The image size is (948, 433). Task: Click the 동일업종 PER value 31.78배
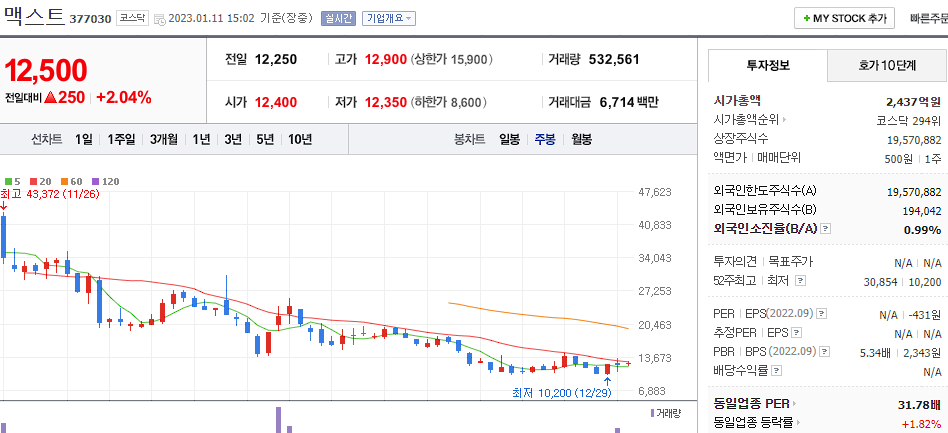coord(918,405)
